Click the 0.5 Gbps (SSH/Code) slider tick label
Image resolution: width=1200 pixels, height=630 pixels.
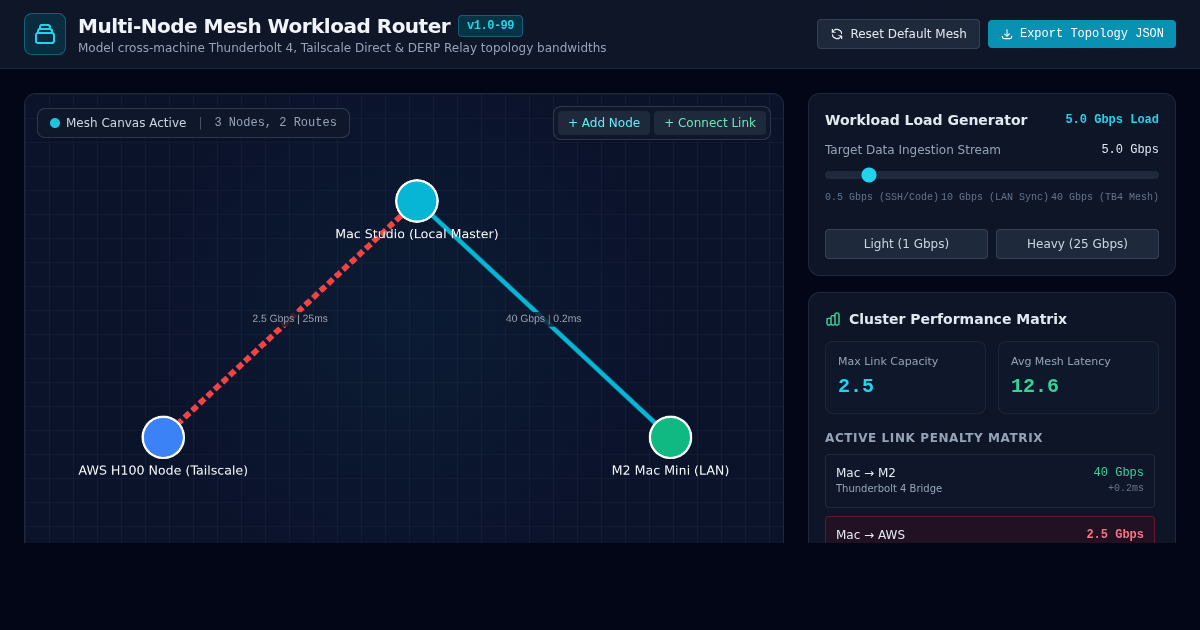click(x=882, y=197)
